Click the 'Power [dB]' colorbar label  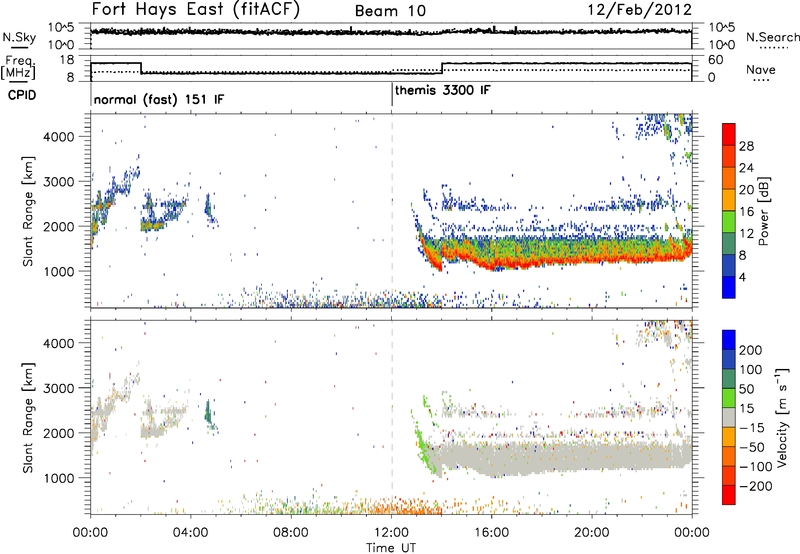point(763,211)
